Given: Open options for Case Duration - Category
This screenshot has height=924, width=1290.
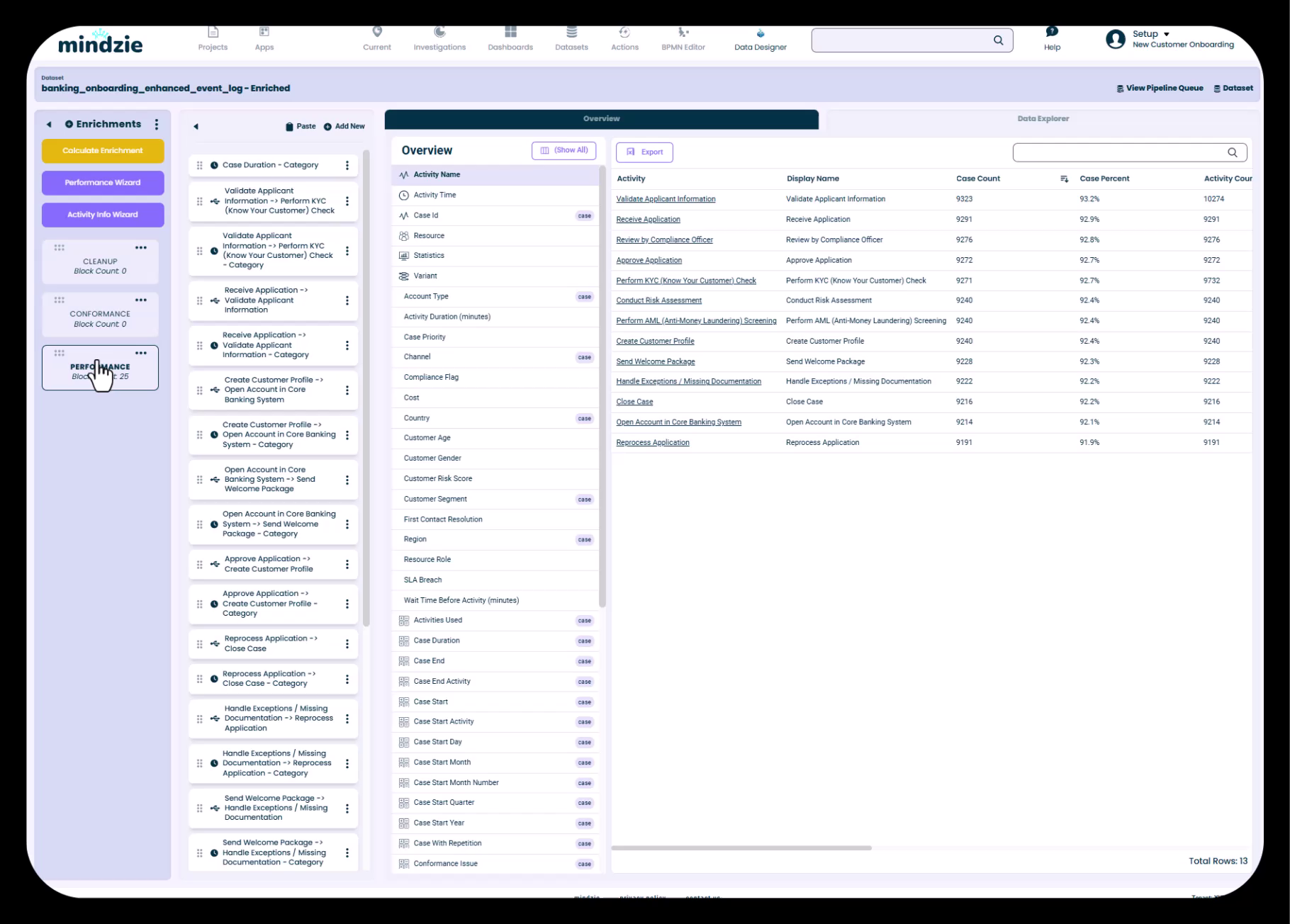Looking at the screenshot, I should point(347,166).
